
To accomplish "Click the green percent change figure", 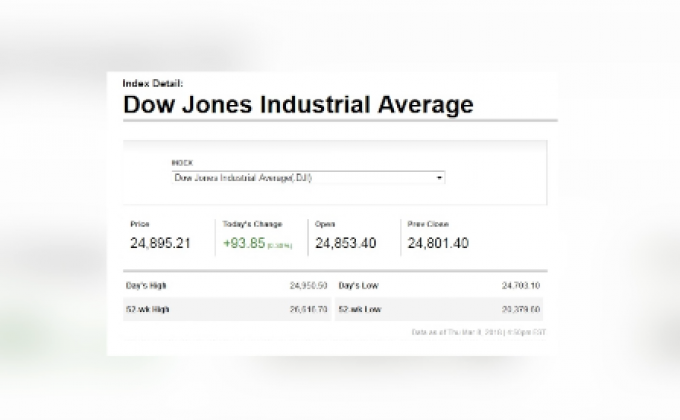I will click(279, 245).
